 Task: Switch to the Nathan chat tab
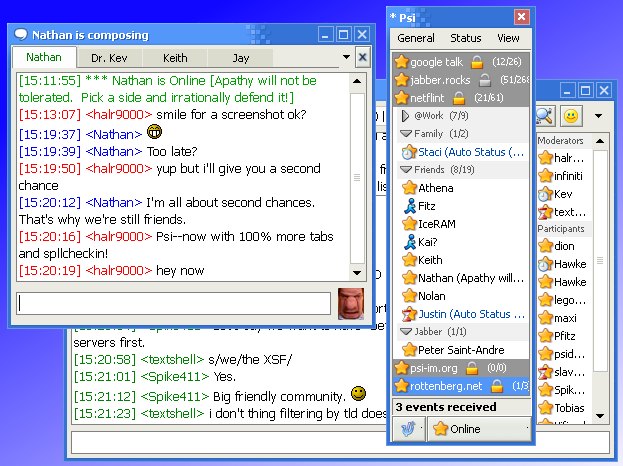[x=44, y=58]
